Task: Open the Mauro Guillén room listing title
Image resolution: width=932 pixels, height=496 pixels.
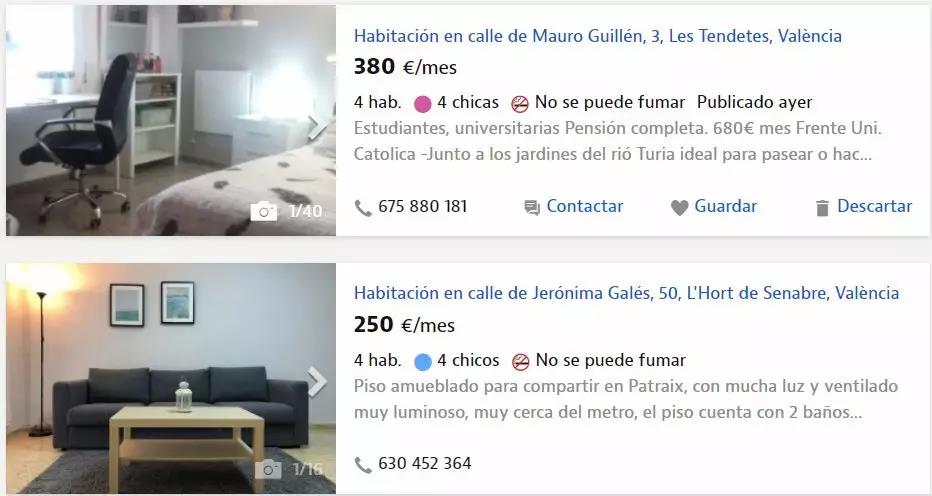Action: click(x=597, y=36)
